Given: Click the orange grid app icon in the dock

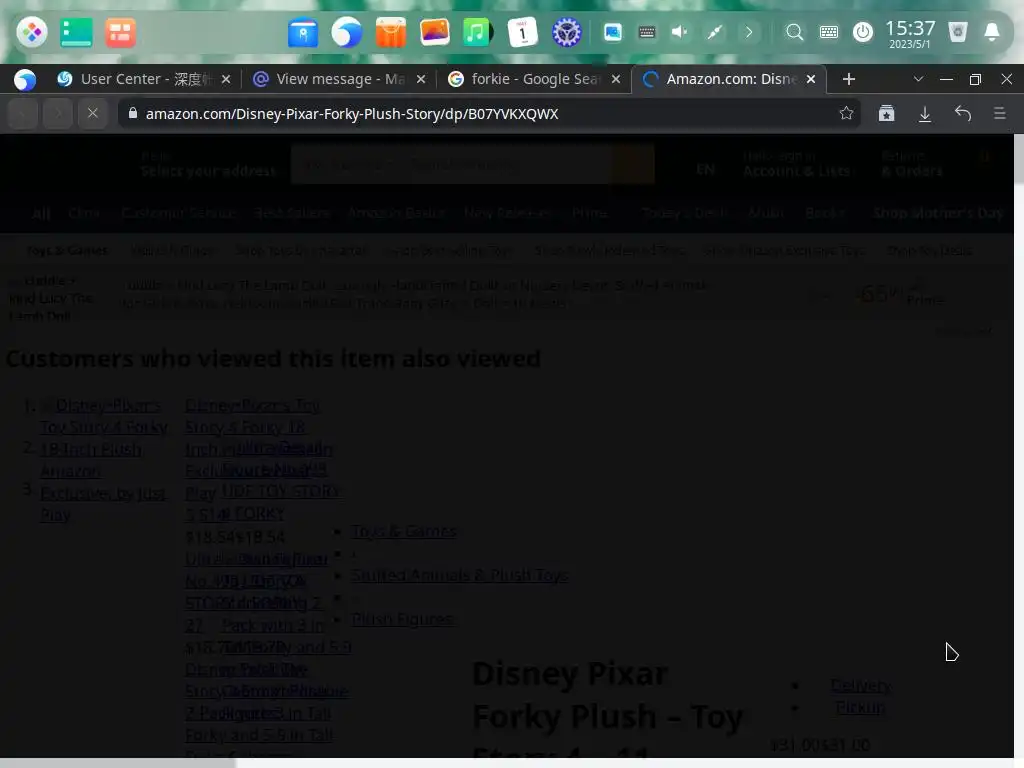Looking at the screenshot, I should tap(120, 32).
